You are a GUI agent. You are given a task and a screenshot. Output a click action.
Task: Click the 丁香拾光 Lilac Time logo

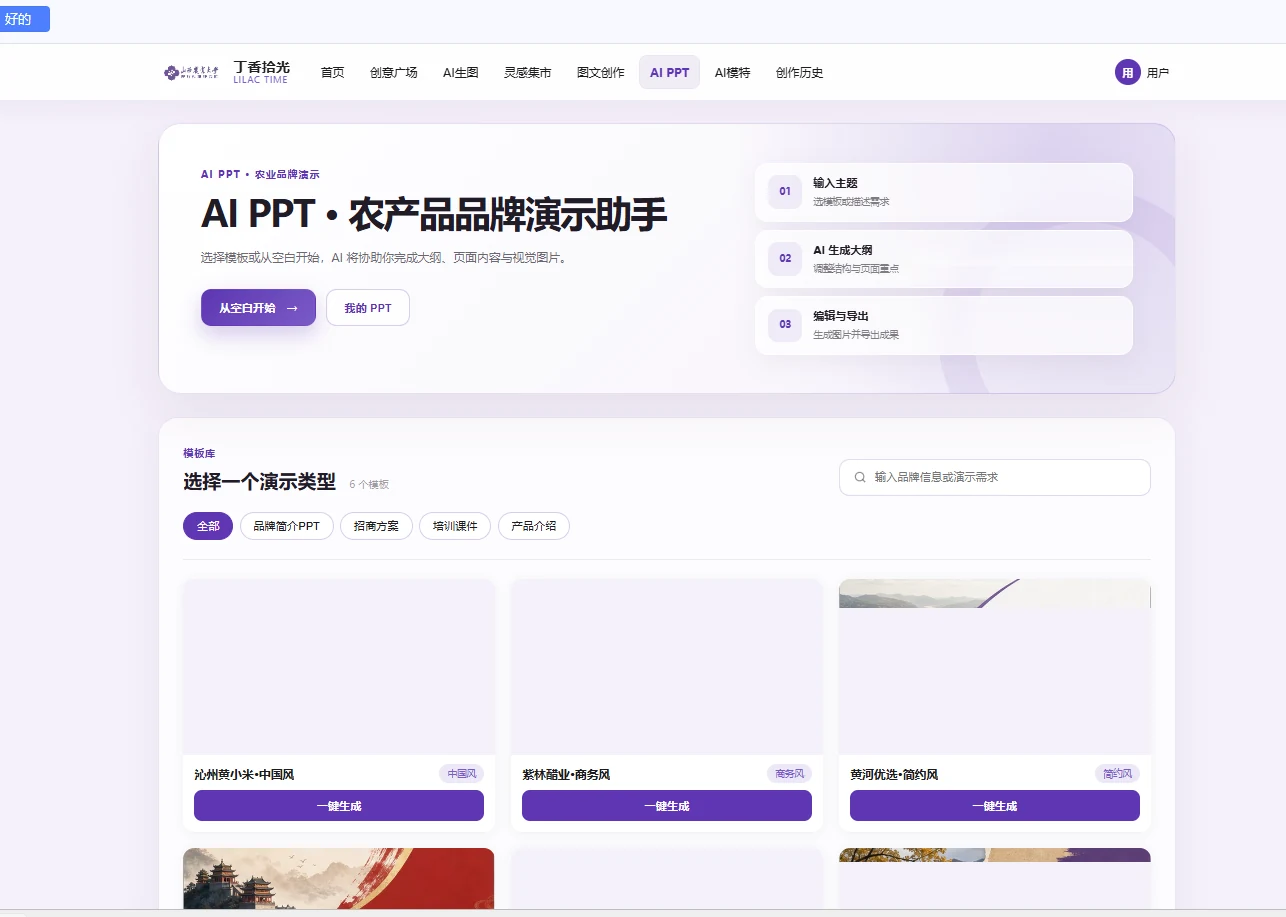pos(227,72)
